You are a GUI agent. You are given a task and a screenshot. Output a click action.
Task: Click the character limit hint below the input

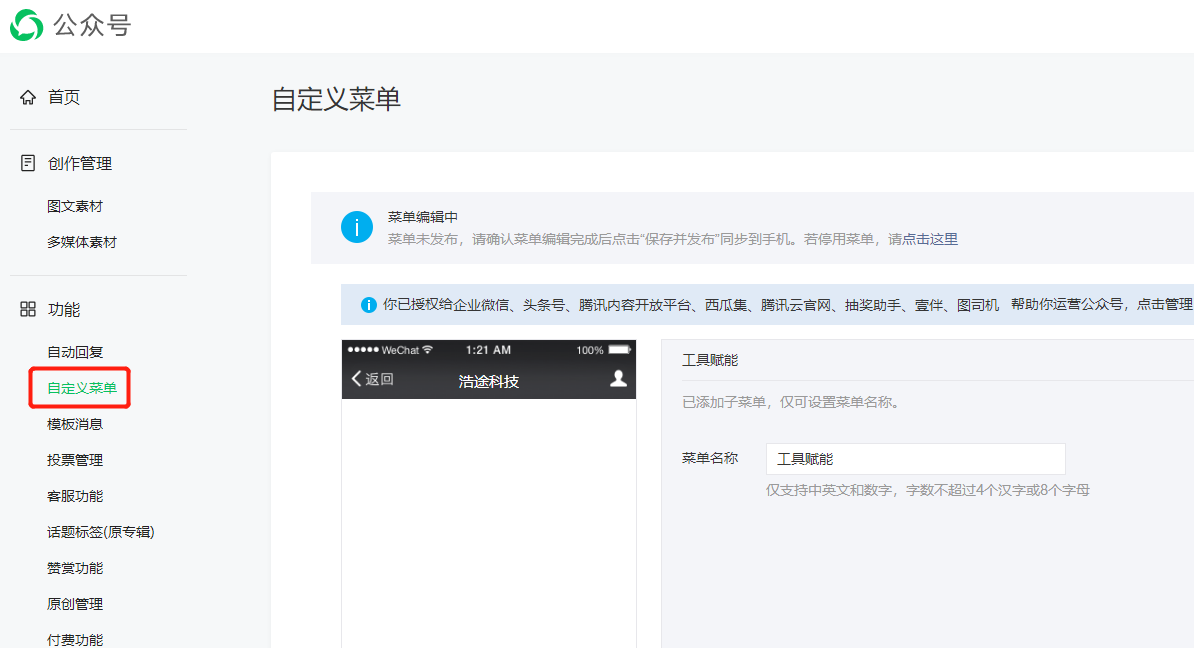pos(927,490)
